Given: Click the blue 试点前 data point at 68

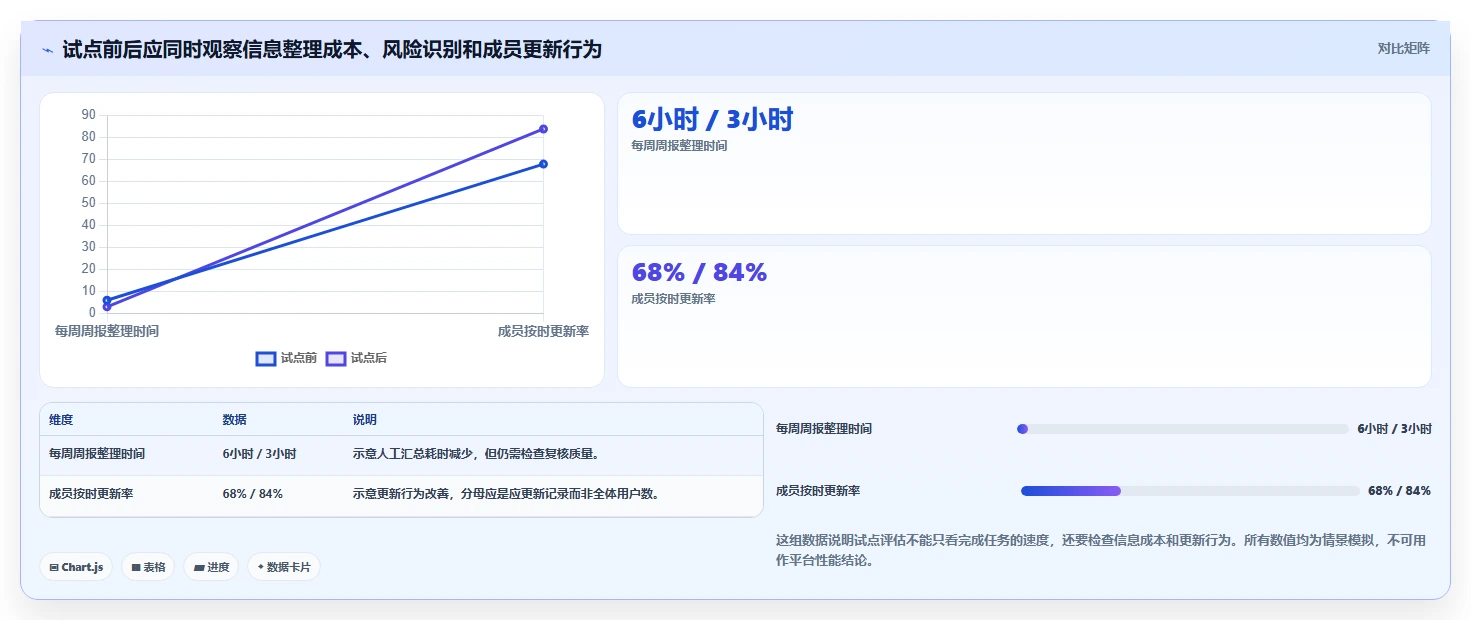Looking at the screenshot, I should tap(543, 164).
